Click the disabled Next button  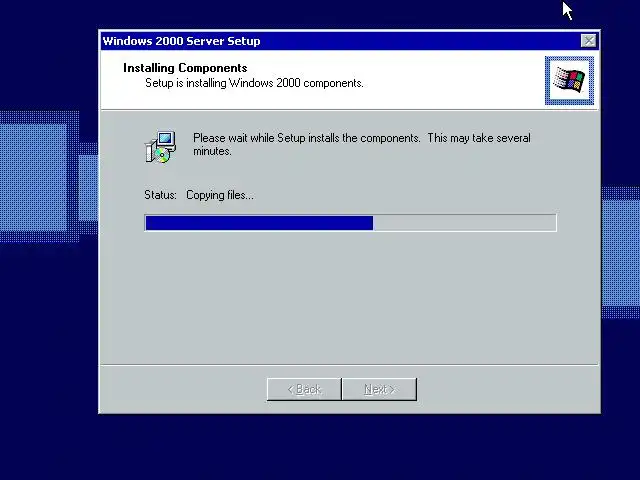point(379,389)
